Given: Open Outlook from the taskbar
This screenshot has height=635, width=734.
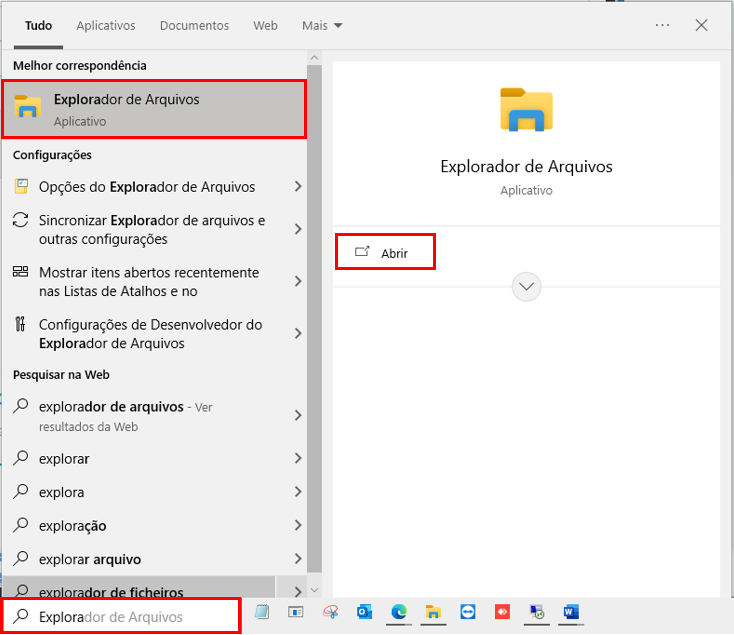Looking at the screenshot, I should click(364, 612).
